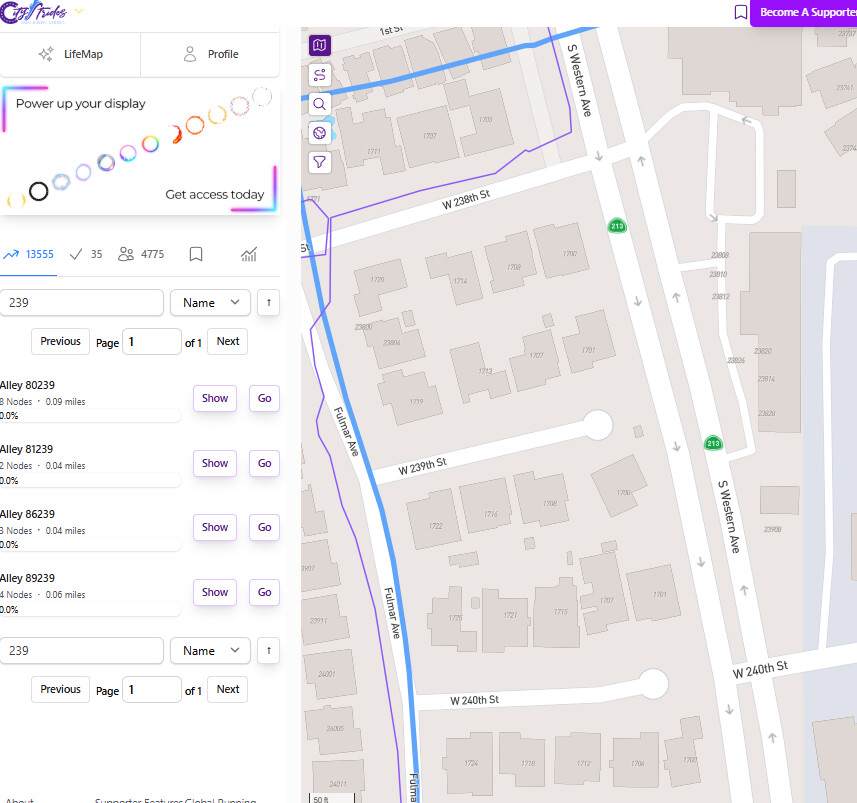
Task: Show Alley 80239 on the map
Action: point(215,398)
